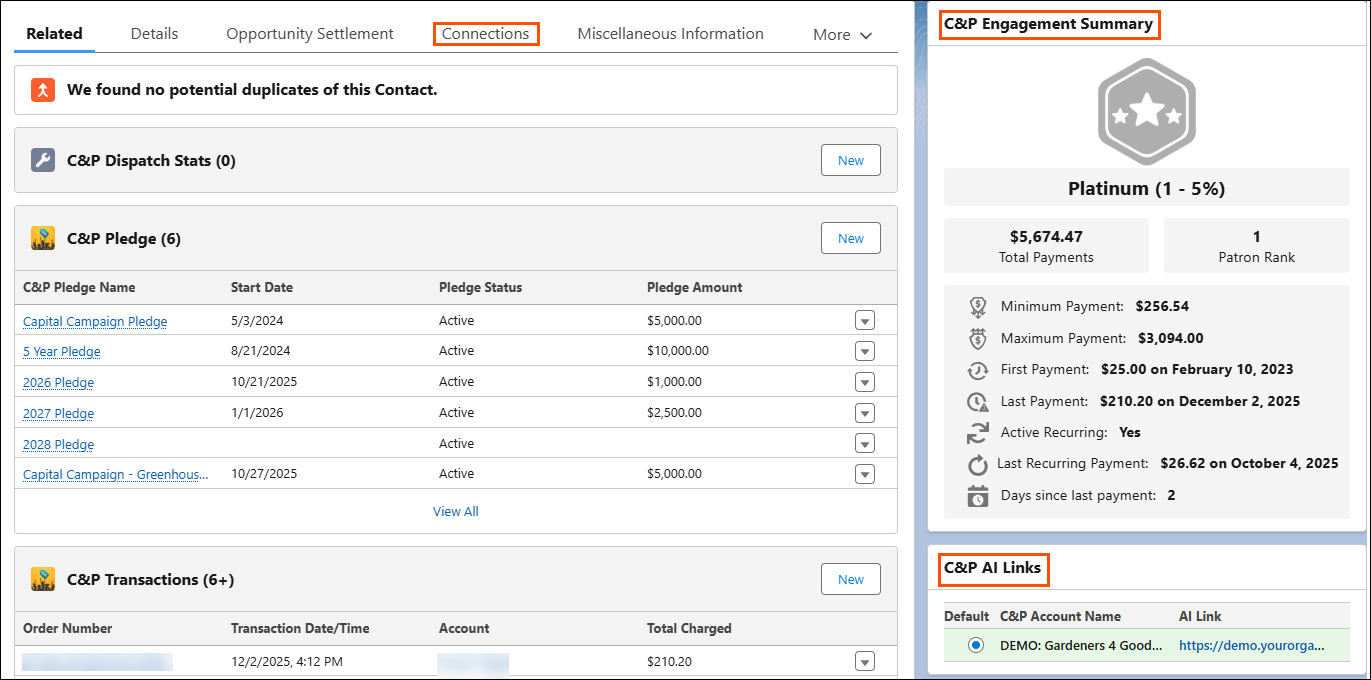
Task: Click the 10/21/2025 start date cell
Action: pos(264,382)
